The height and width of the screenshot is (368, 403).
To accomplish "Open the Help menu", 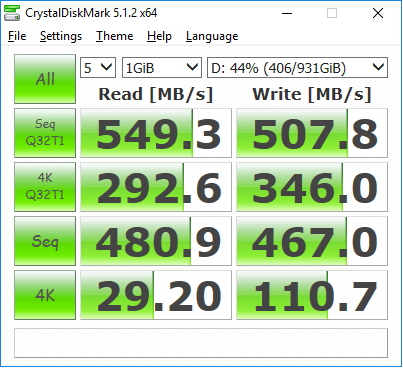I will [159, 36].
